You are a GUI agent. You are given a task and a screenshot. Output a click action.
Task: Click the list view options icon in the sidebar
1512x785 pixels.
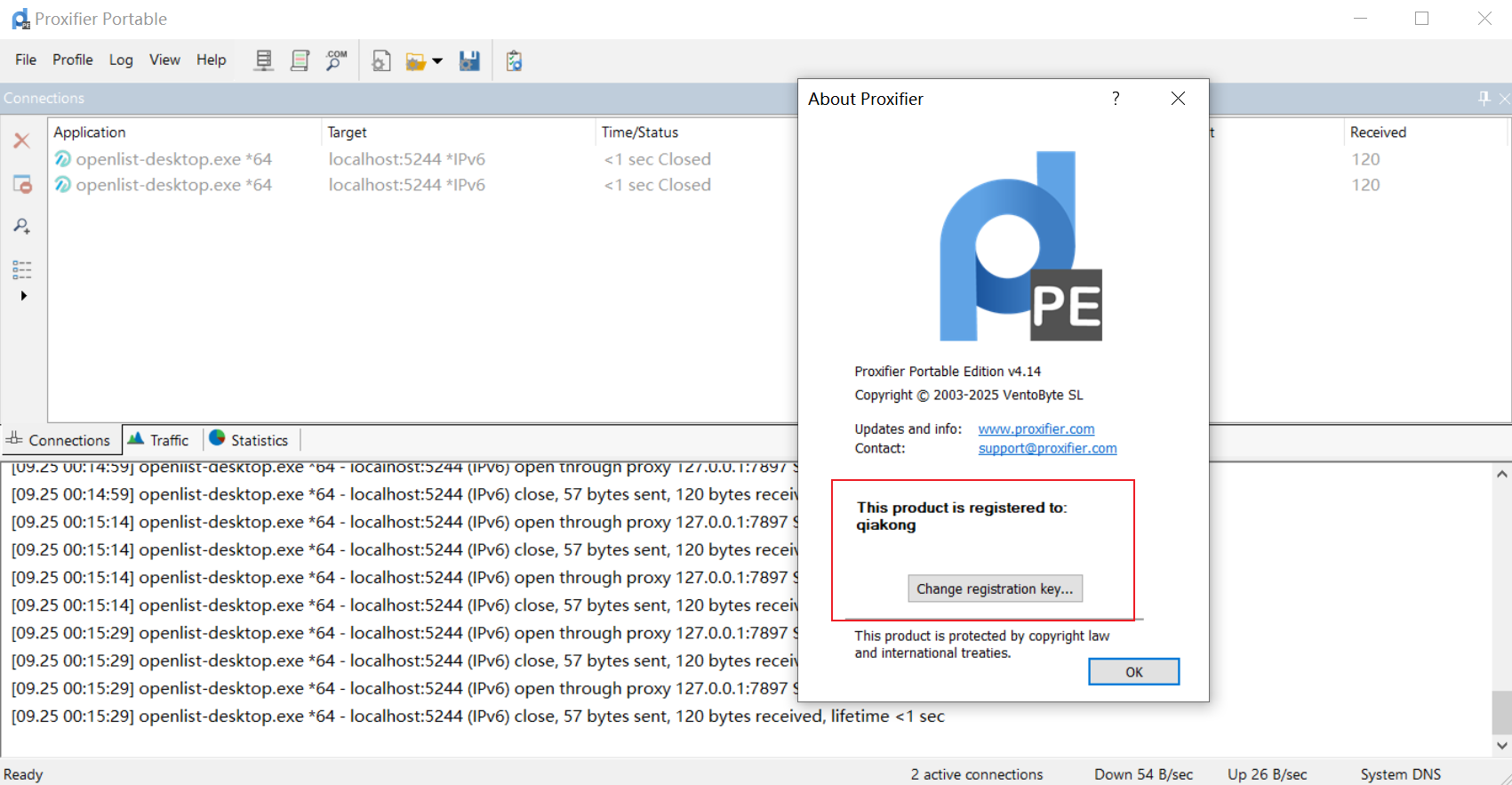pyautogui.click(x=22, y=269)
